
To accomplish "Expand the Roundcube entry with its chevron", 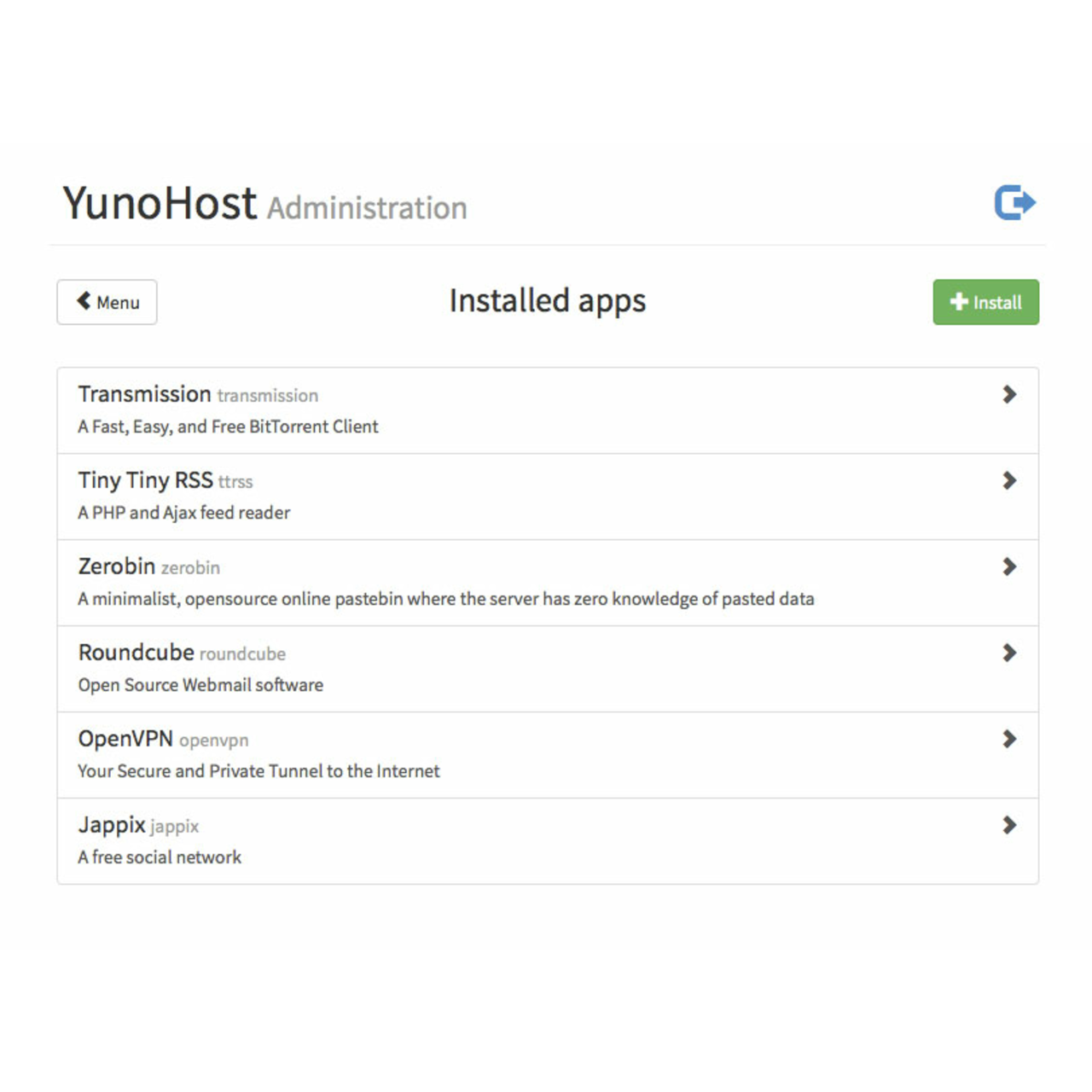I will coord(1009,653).
